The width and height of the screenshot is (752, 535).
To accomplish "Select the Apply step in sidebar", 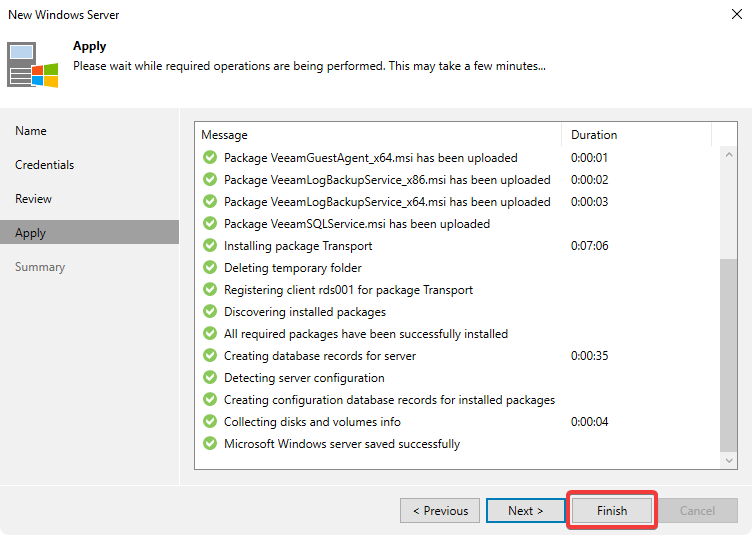I will pos(31,233).
